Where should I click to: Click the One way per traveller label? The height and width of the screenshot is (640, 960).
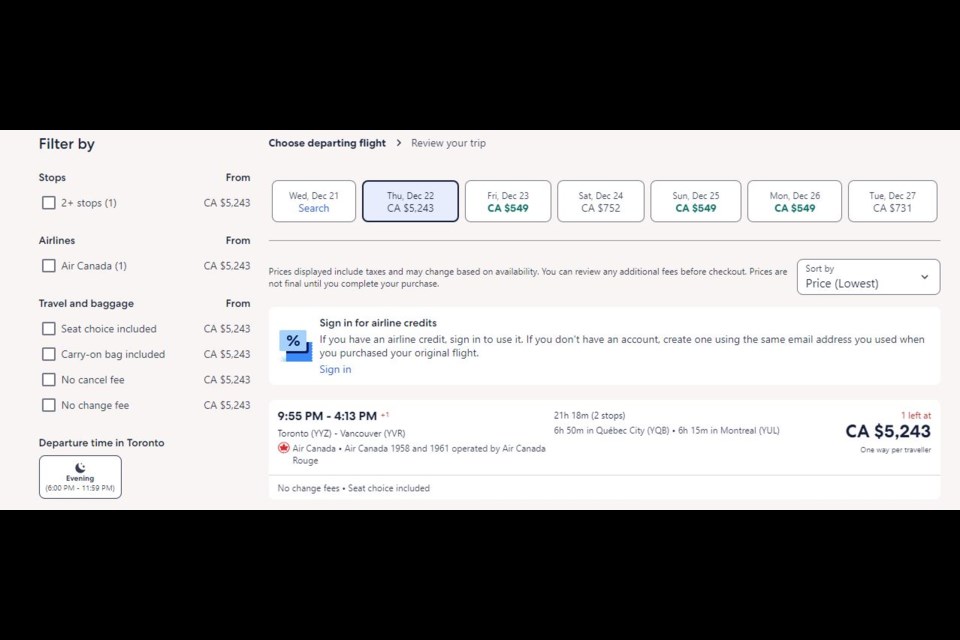[896, 450]
